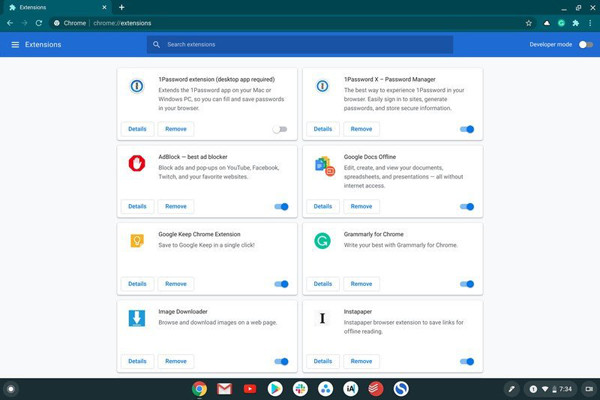Open the blue S app on shelf
This screenshot has height=400, width=600.
tap(401, 389)
